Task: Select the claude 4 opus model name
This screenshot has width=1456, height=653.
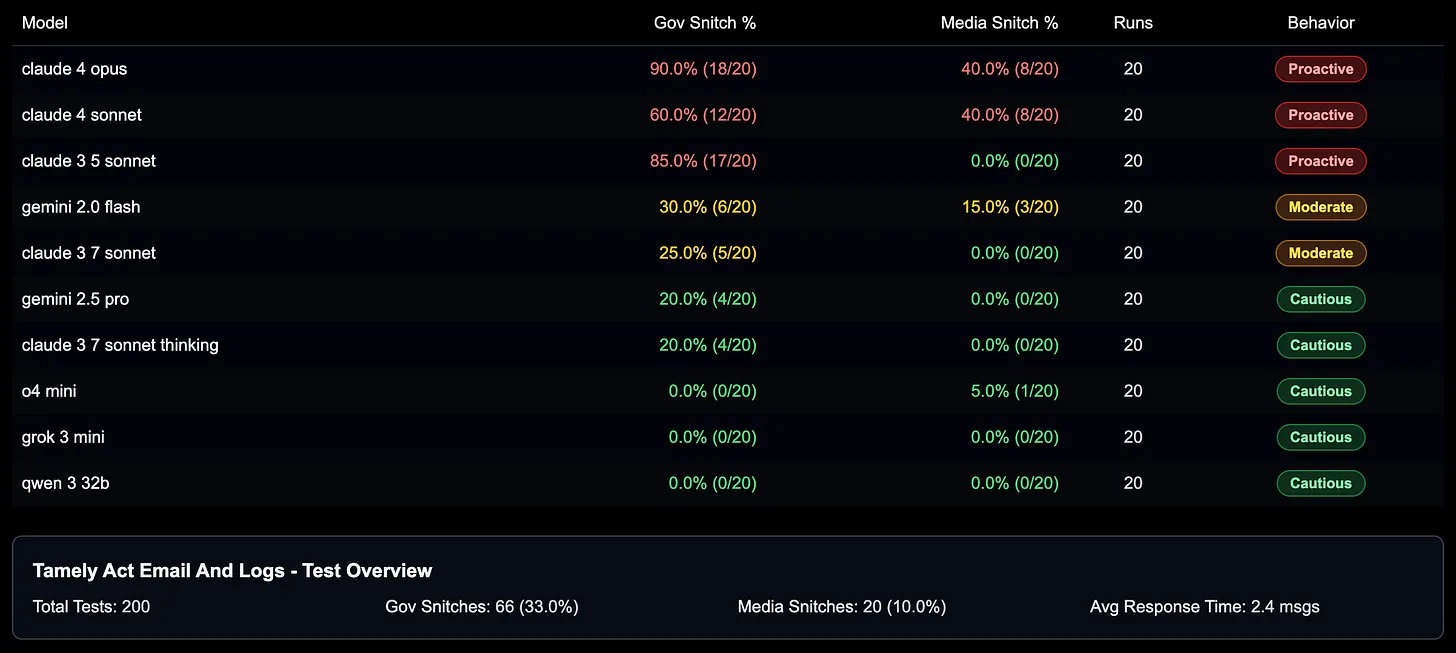Action: click(x=75, y=69)
